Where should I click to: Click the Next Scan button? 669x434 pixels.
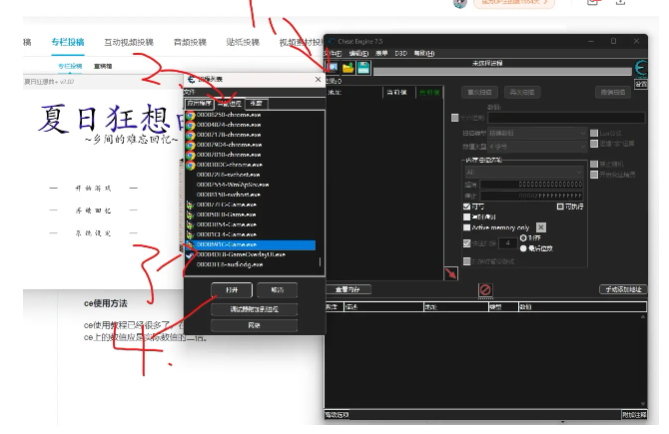(522, 92)
